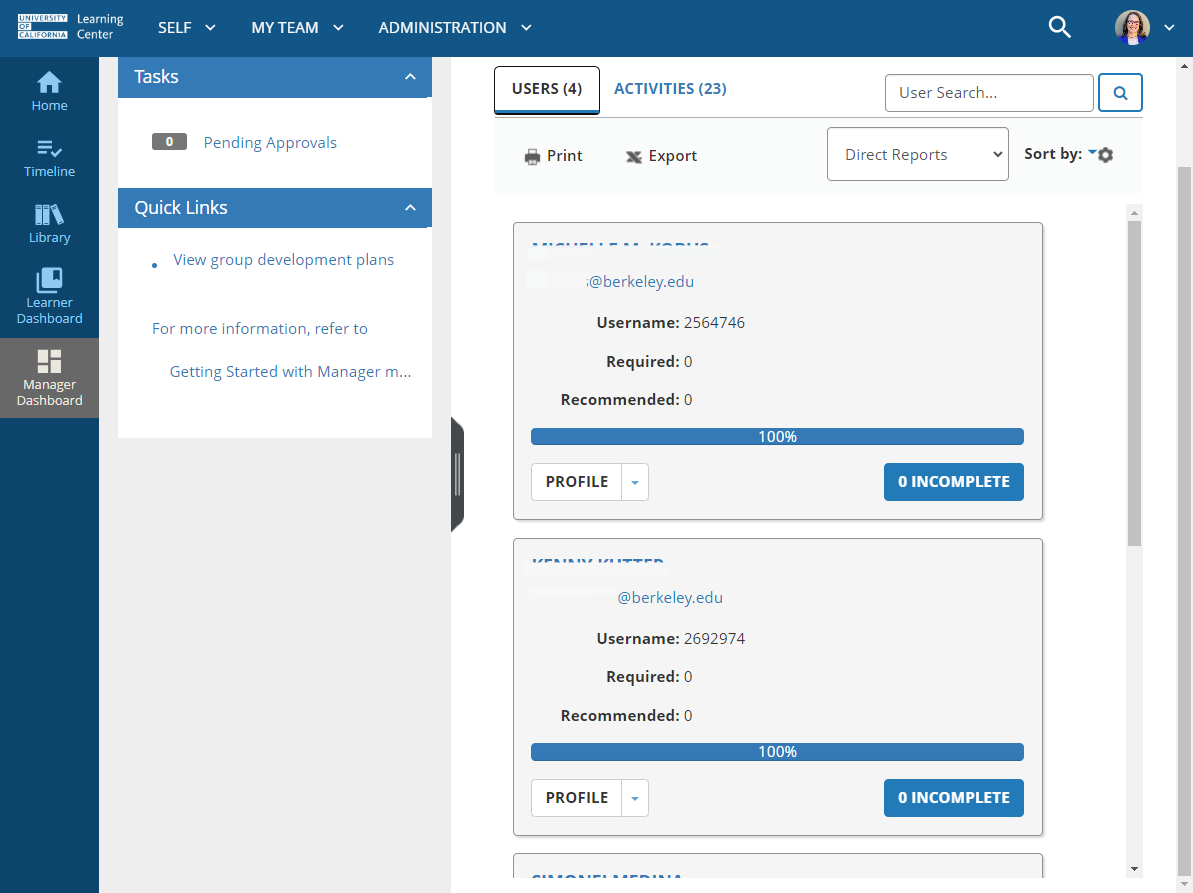Submit user search with magnifier button
The height and width of the screenshot is (893, 1193).
pyautogui.click(x=1120, y=93)
